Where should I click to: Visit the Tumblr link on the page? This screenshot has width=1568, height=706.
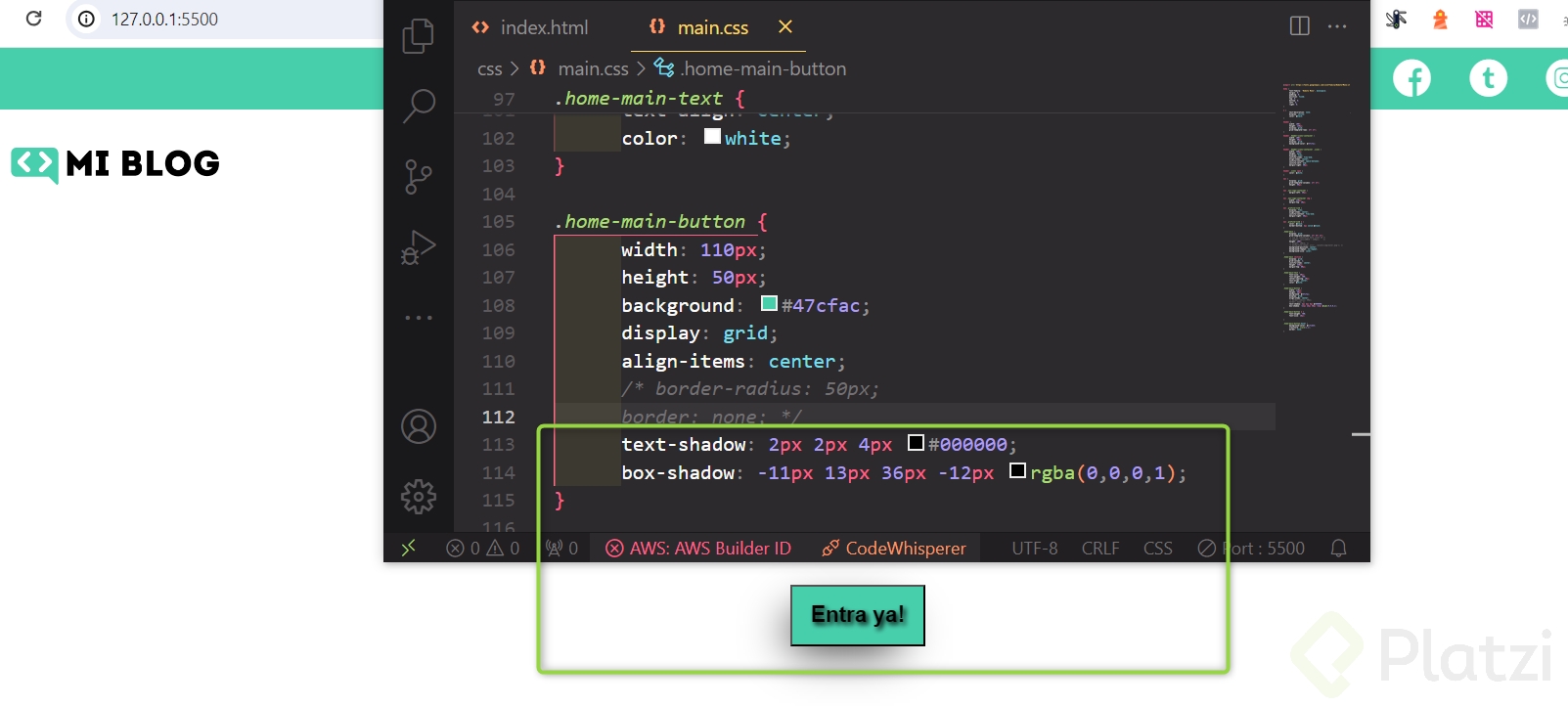pos(1489,78)
